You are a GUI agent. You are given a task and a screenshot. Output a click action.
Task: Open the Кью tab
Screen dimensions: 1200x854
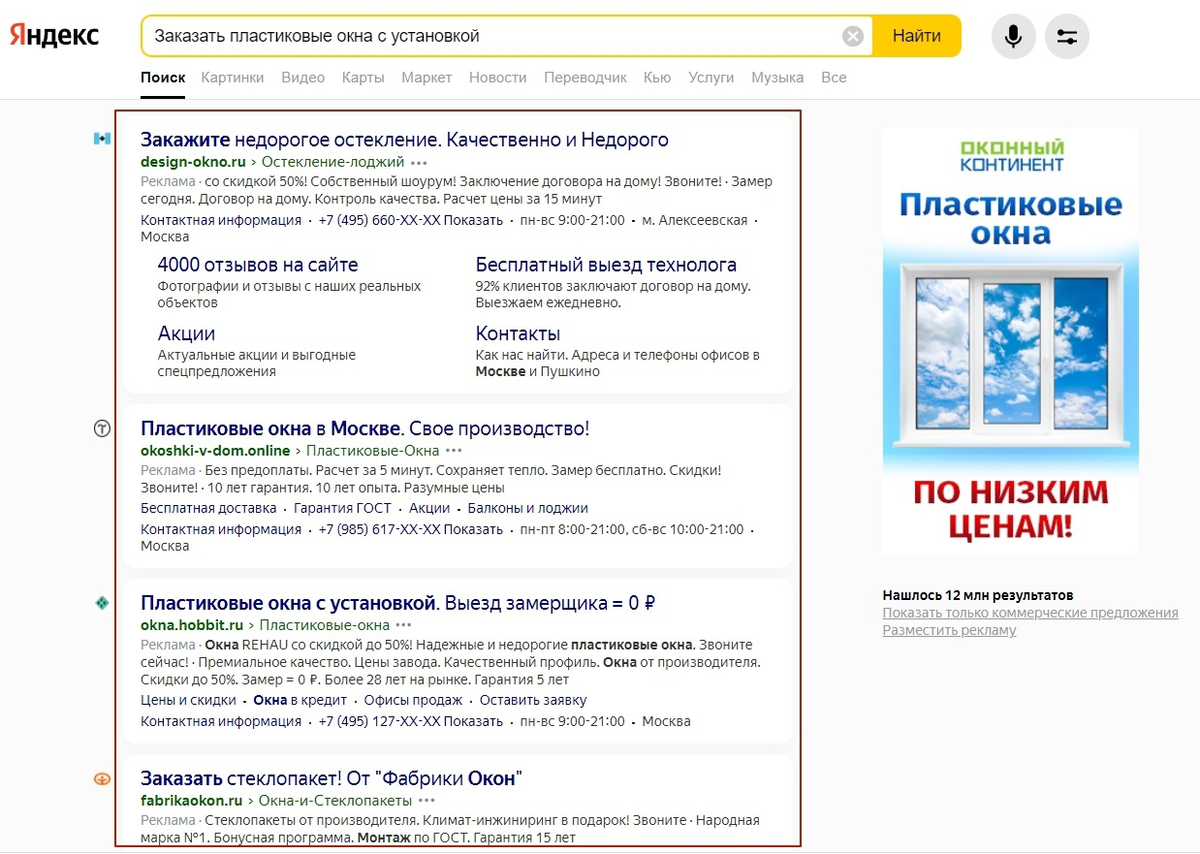click(x=657, y=77)
